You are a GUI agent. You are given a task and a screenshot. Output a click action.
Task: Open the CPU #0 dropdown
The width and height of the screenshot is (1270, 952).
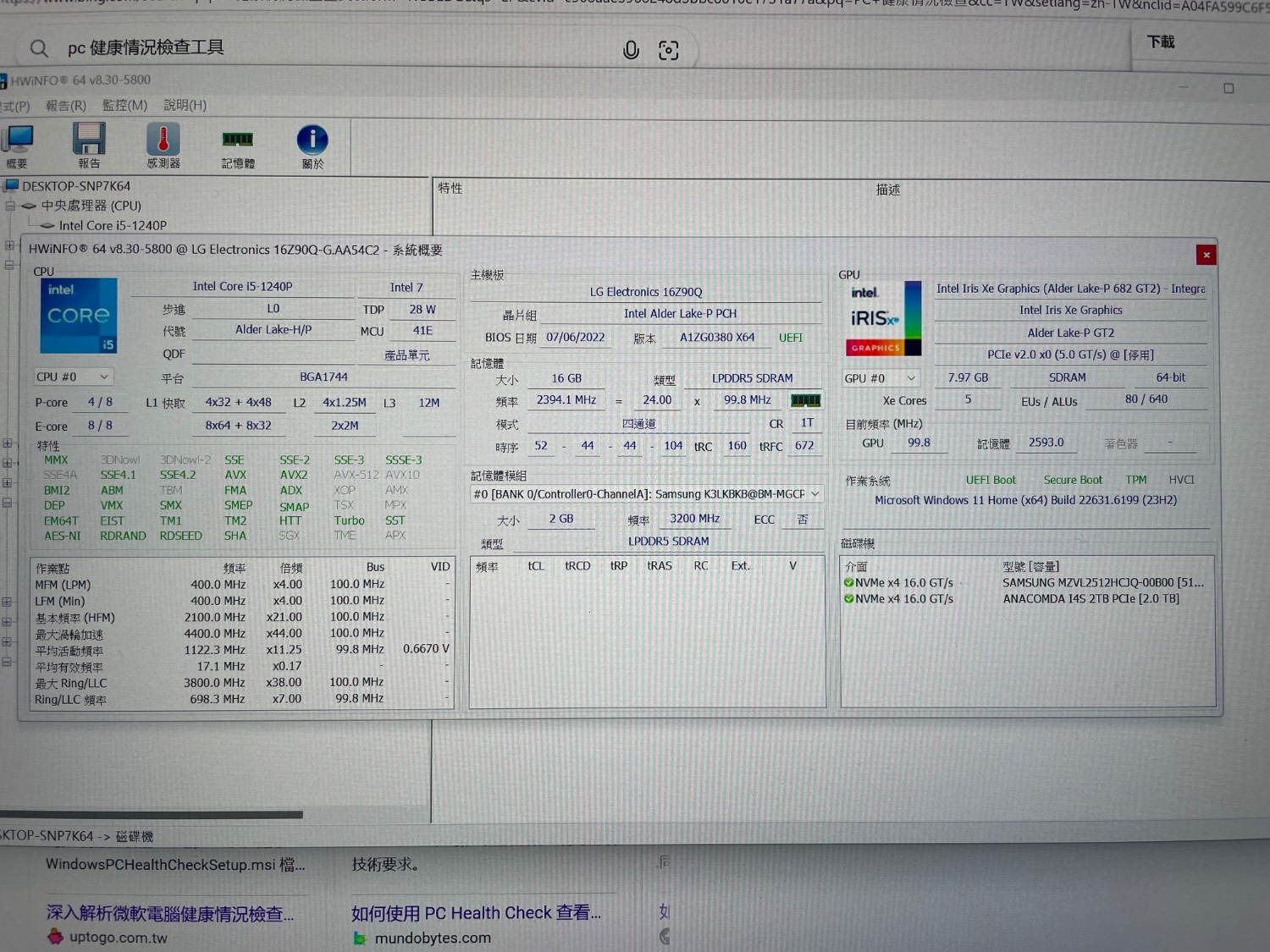click(x=73, y=377)
